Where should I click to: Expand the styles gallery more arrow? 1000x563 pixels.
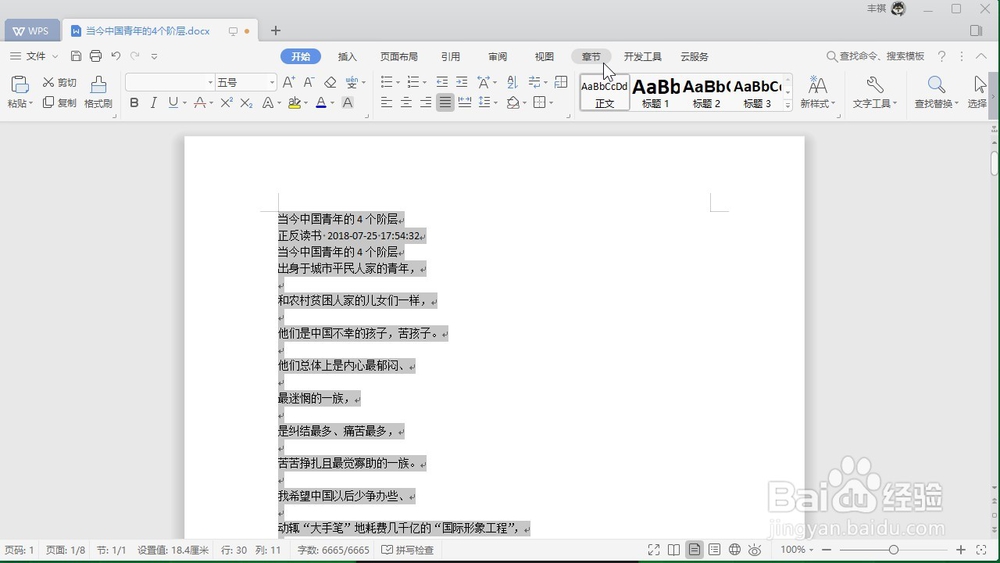click(x=788, y=105)
